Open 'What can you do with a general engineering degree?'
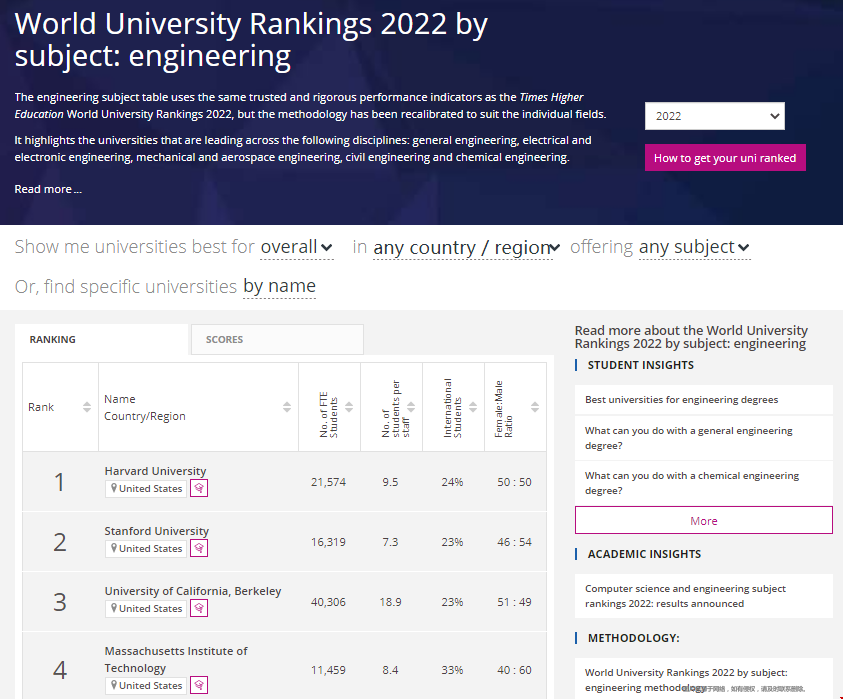Screen dimensions: 843x699 704,438
